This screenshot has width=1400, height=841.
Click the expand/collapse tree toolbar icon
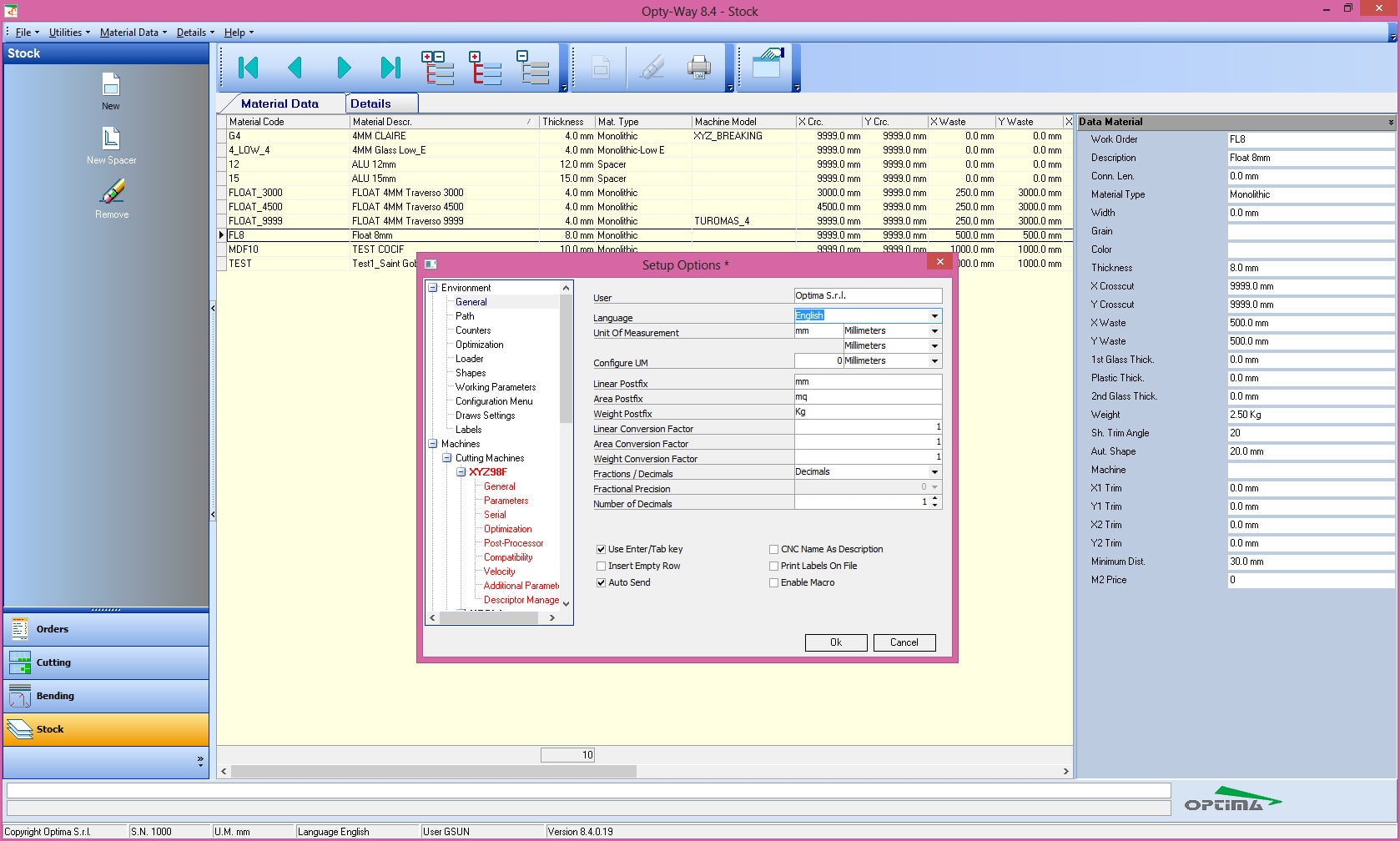pos(438,68)
